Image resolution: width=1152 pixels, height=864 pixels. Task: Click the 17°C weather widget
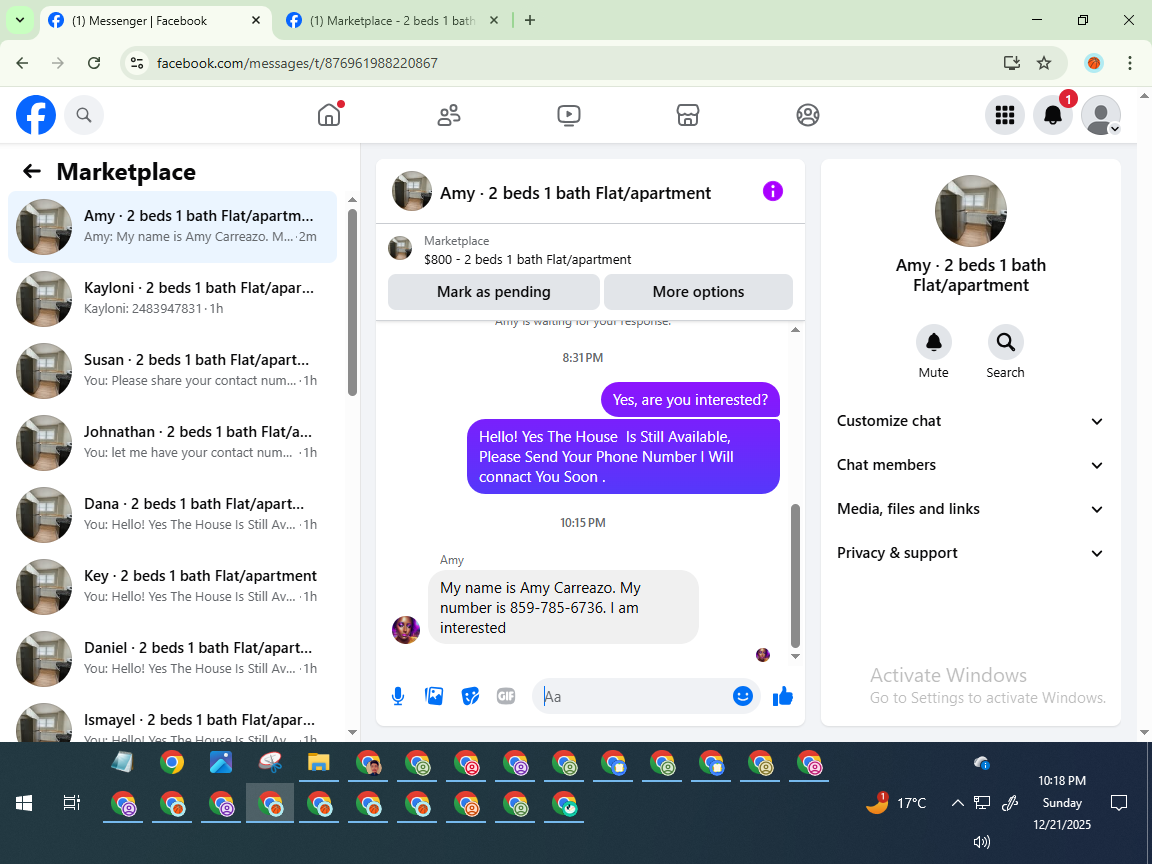pyautogui.click(x=896, y=802)
